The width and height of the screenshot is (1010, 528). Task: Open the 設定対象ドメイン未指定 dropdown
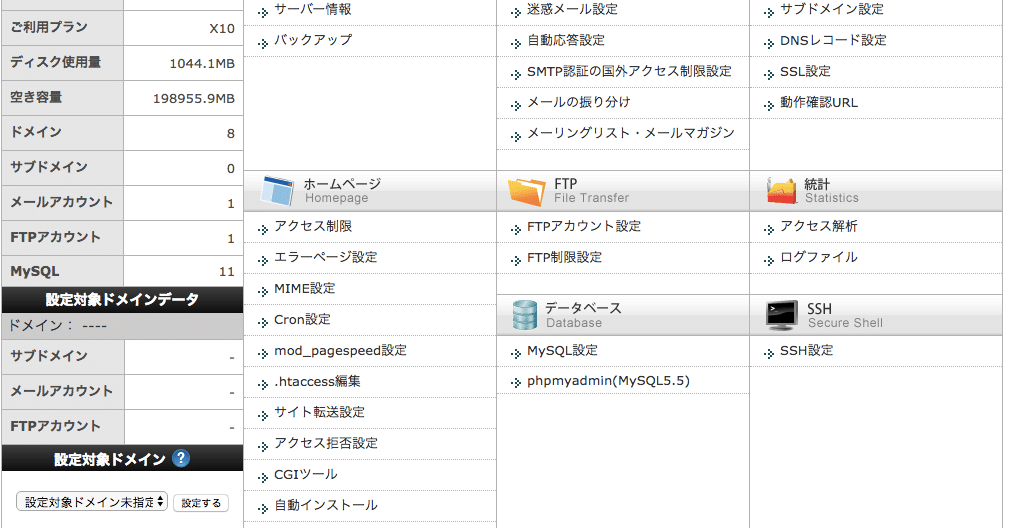(x=91, y=502)
